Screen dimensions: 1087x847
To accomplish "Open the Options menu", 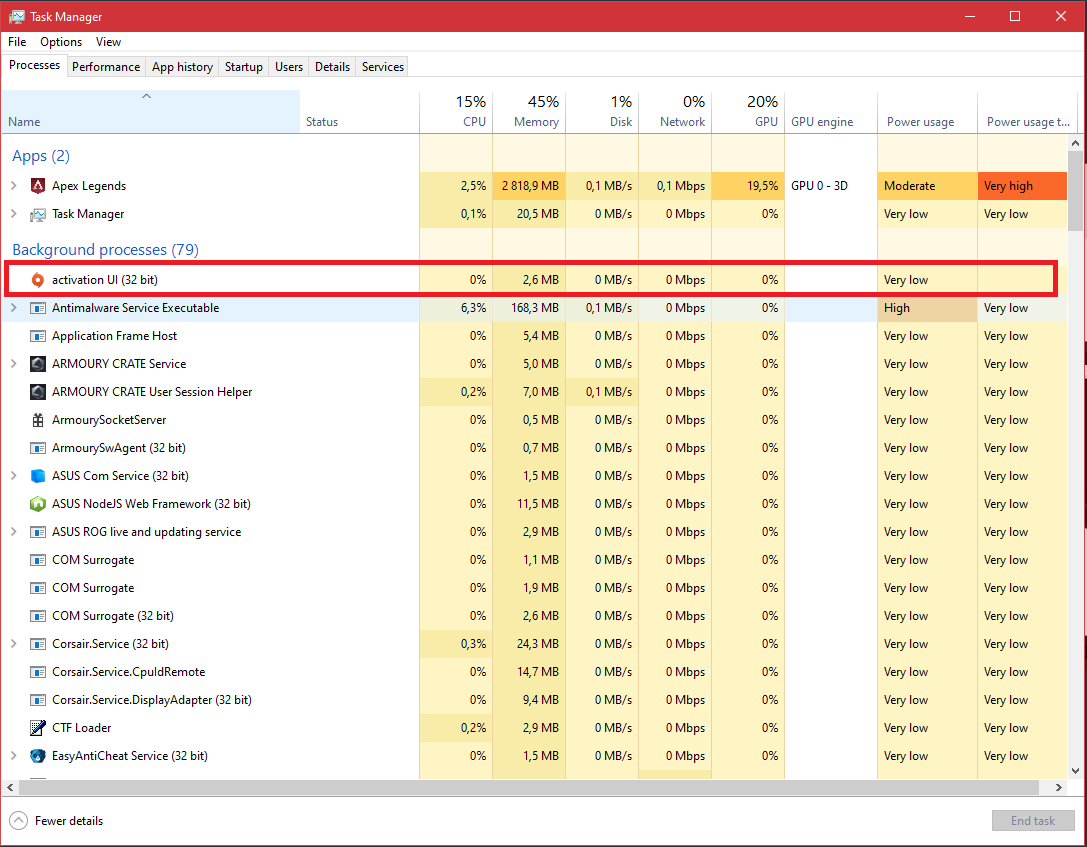I will click(x=61, y=42).
